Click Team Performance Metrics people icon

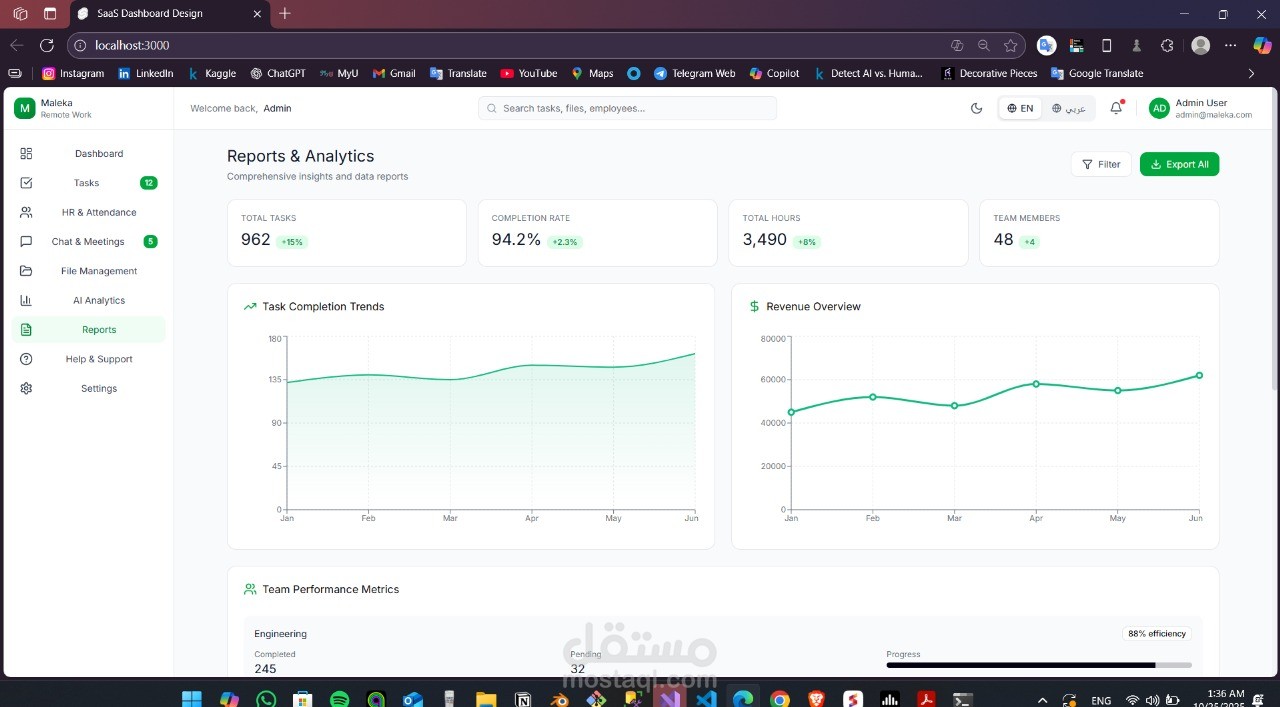click(250, 590)
